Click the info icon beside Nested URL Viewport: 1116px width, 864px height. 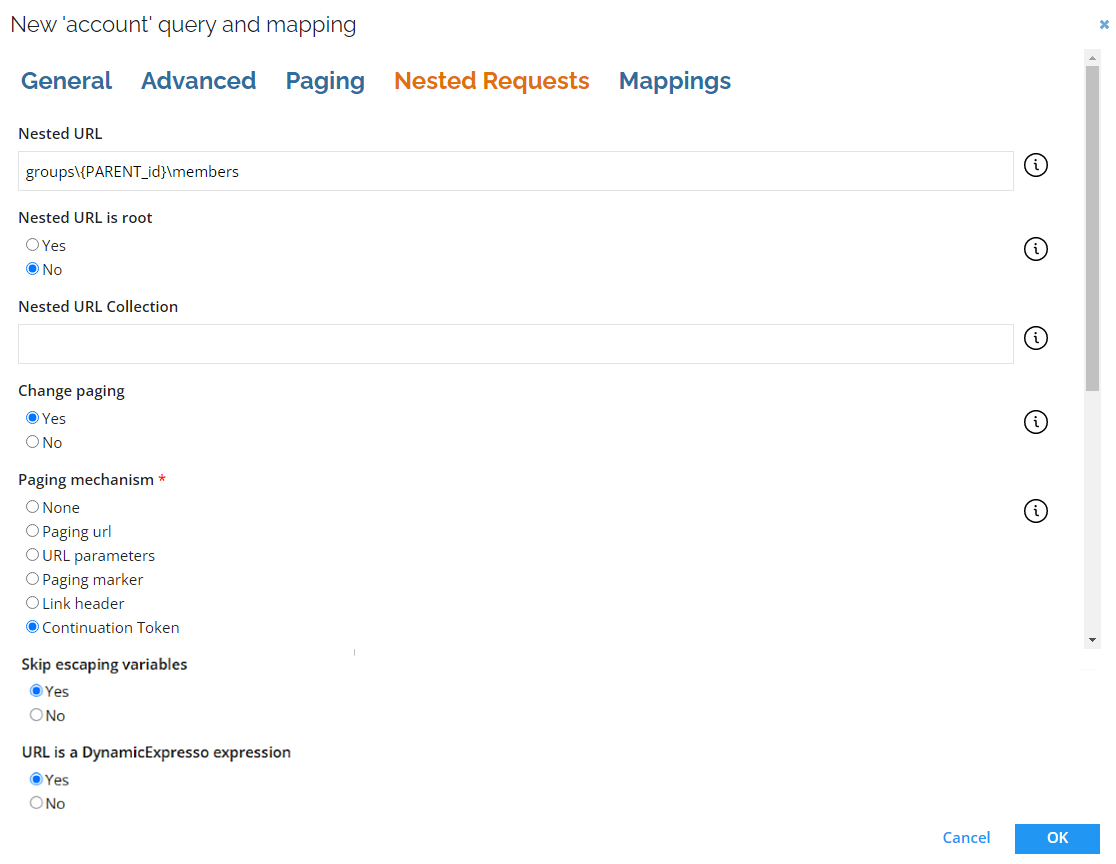1036,165
